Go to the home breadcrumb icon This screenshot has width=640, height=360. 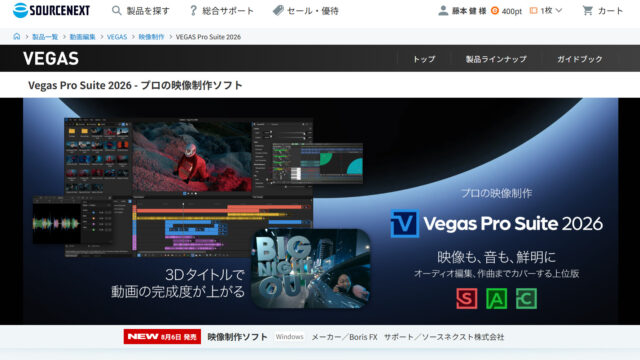[x=17, y=36]
